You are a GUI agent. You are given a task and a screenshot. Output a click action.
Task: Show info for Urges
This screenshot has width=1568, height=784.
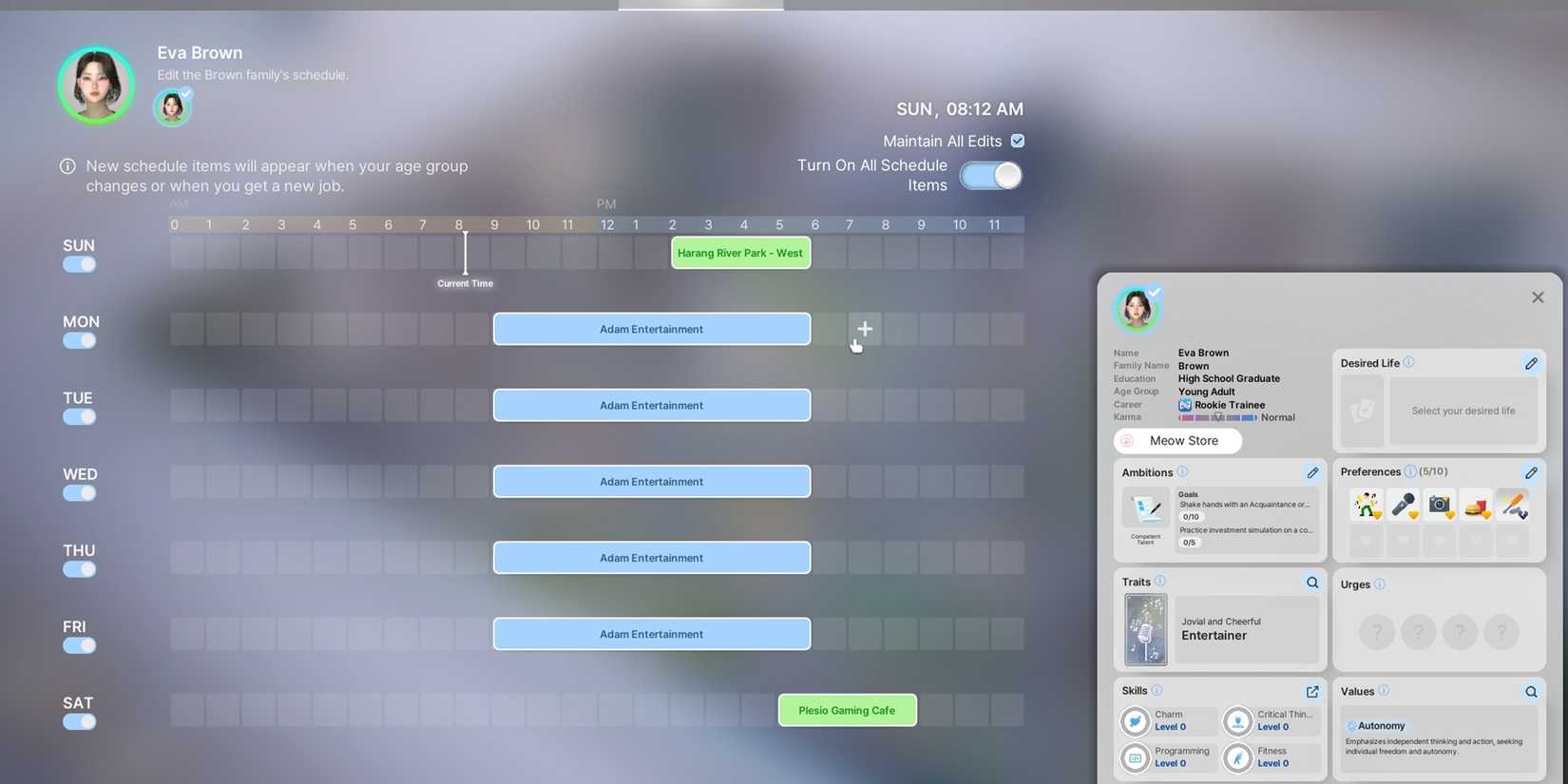click(1379, 584)
